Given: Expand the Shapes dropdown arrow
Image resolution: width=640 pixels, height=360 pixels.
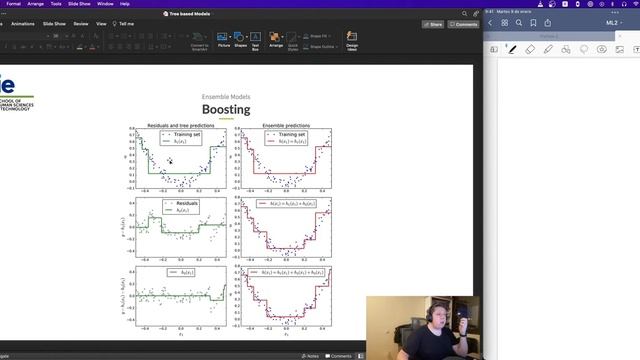Looking at the screenshot, I should point(247,37).
